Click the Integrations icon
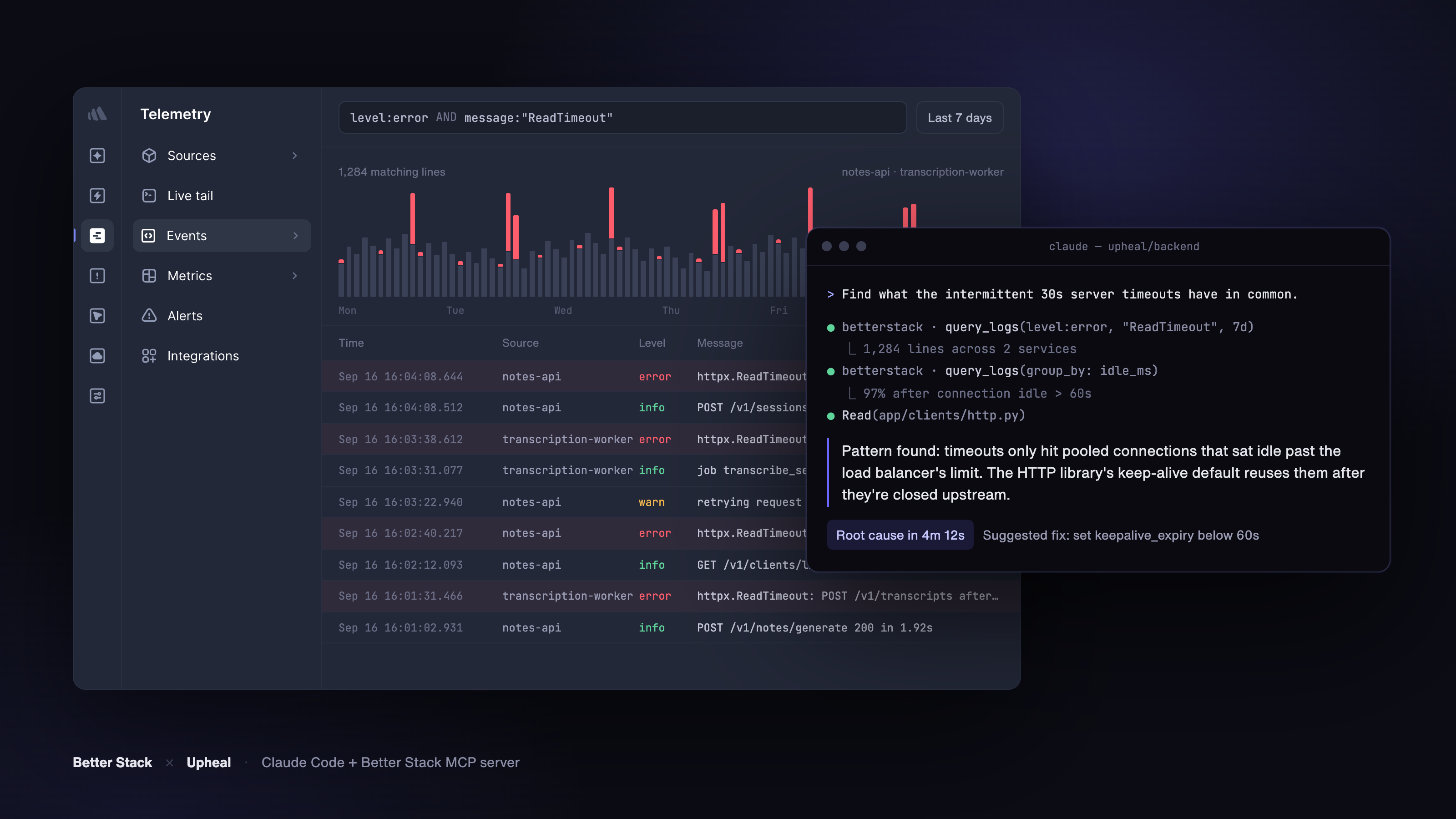 149,356
